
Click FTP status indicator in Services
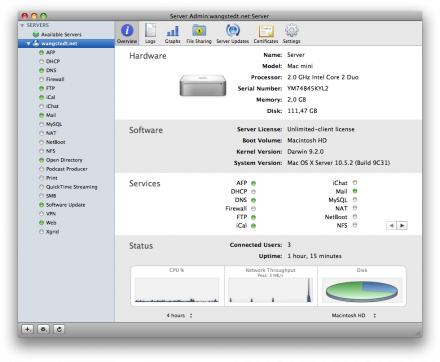click(x=253, y=217)
